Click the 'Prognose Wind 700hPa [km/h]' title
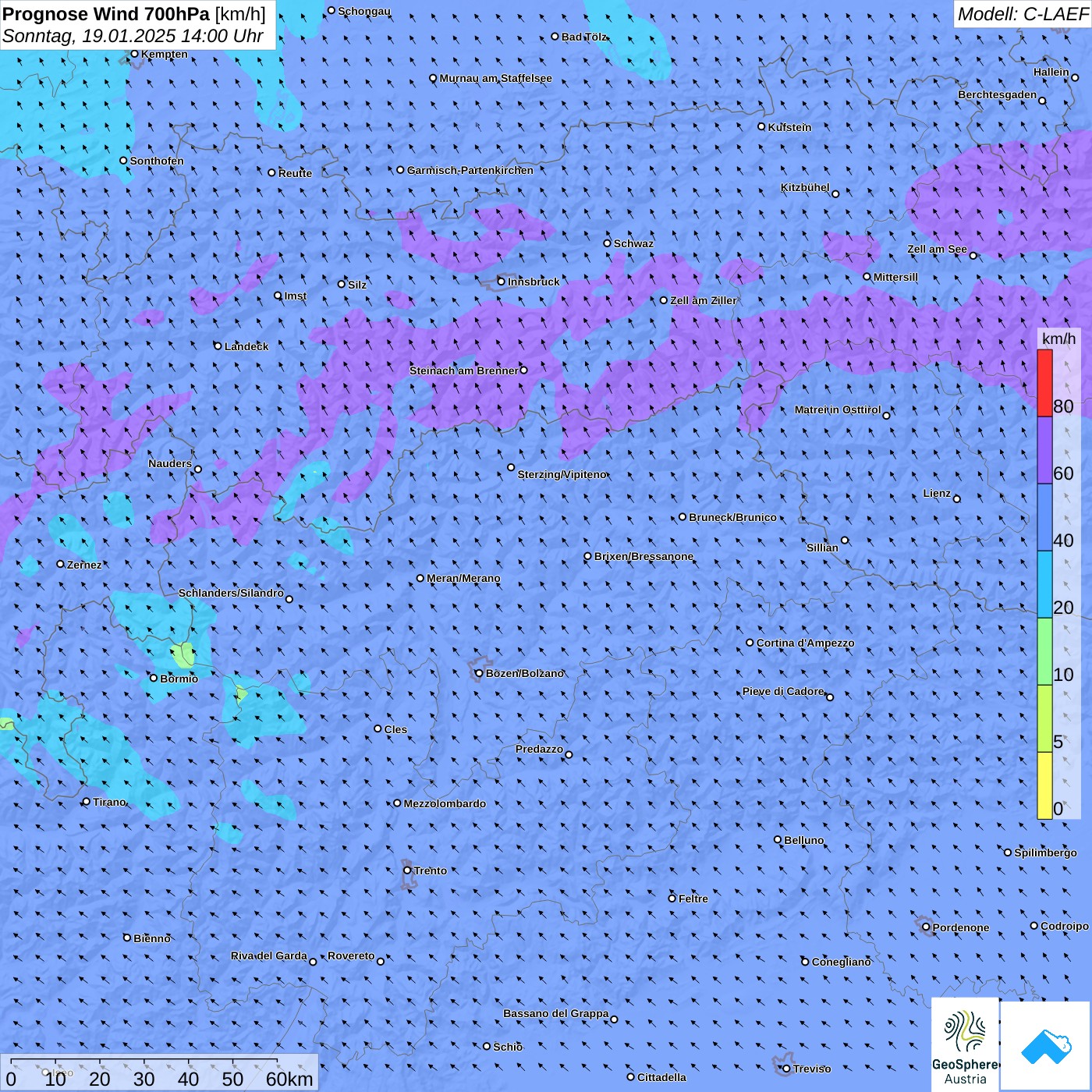Image resolution: width=1092 pixels, height=1092 pixels. click(x=134, y=14)
